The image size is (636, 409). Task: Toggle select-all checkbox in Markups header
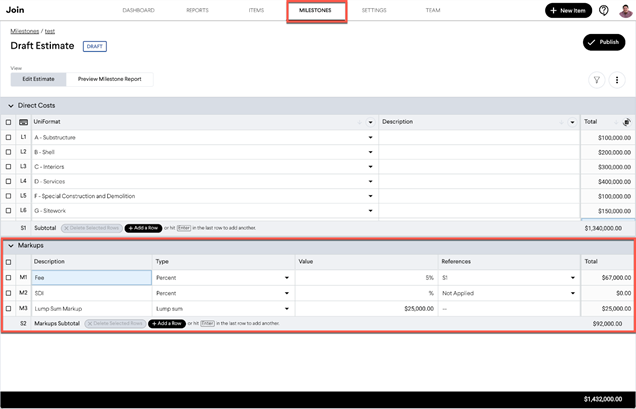pos(9,262)
